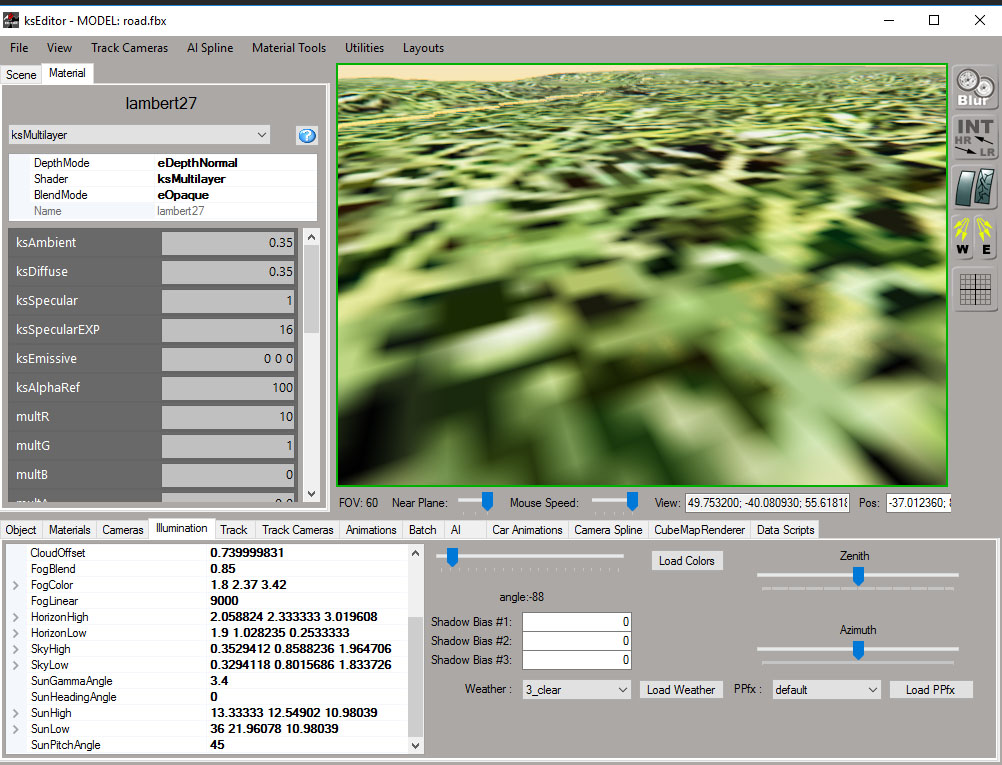Click the Load Weather button
1002x765 pixels.
point(681,690)
